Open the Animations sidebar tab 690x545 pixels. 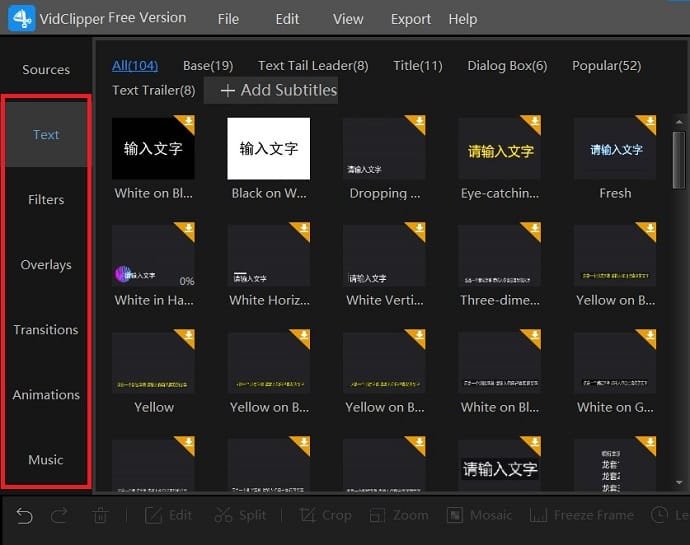coord(46,395)
